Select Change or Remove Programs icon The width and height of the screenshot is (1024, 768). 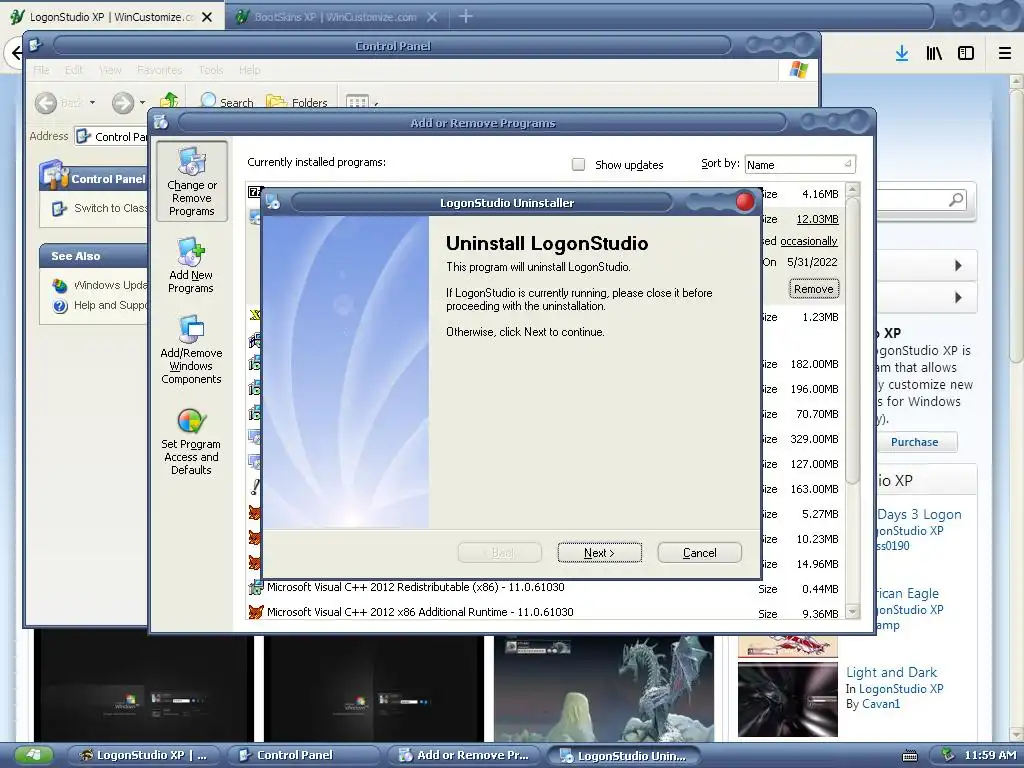tap(191, 182)
